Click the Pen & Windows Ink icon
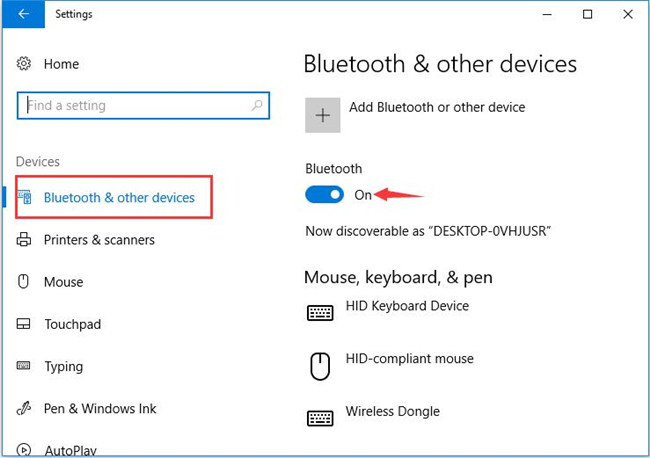The image size is (650, 458). click(24, 408)
